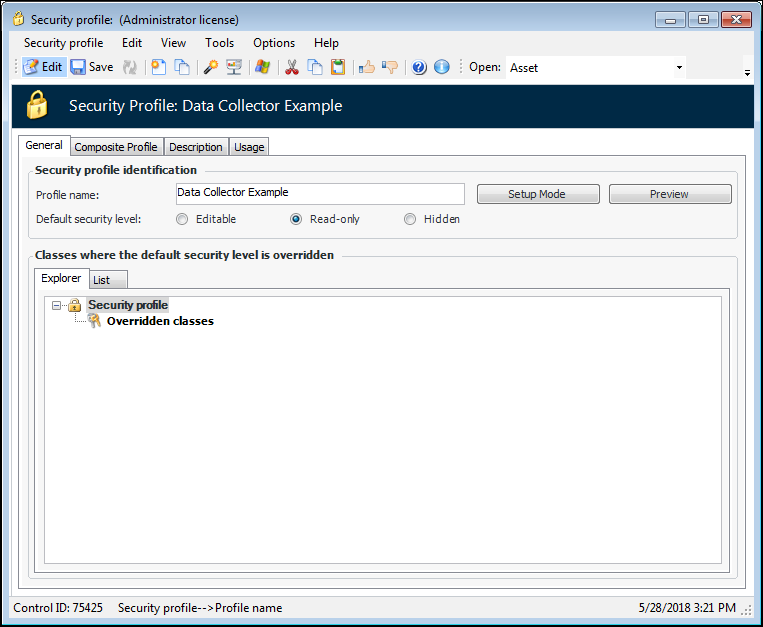This screenshot has width=763, height=627.
Task: Click the thumbs up icon
Action: [x=366, y=67]
